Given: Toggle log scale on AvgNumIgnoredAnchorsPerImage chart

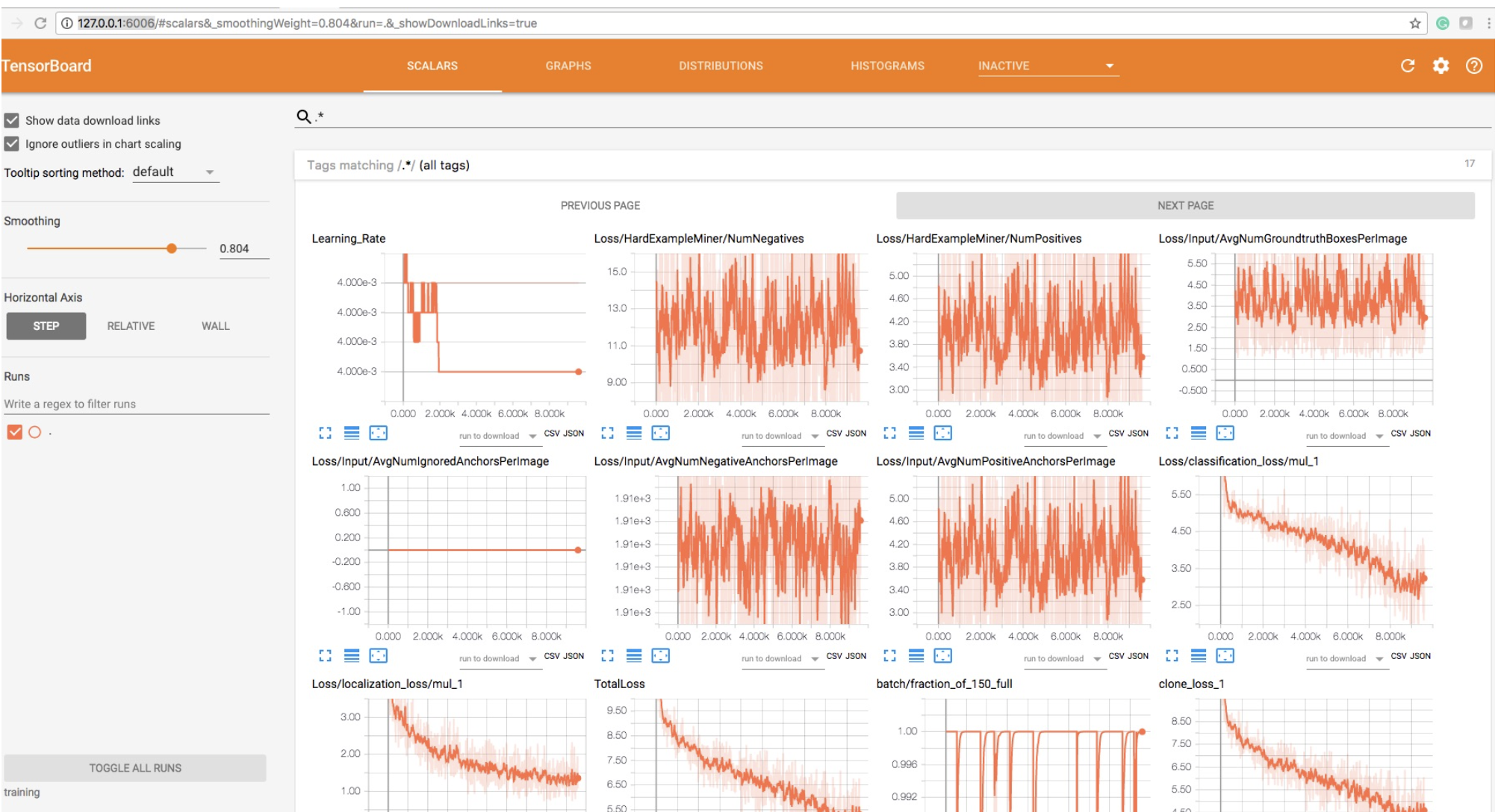Looking at the screenshot, I should point(352,656).
